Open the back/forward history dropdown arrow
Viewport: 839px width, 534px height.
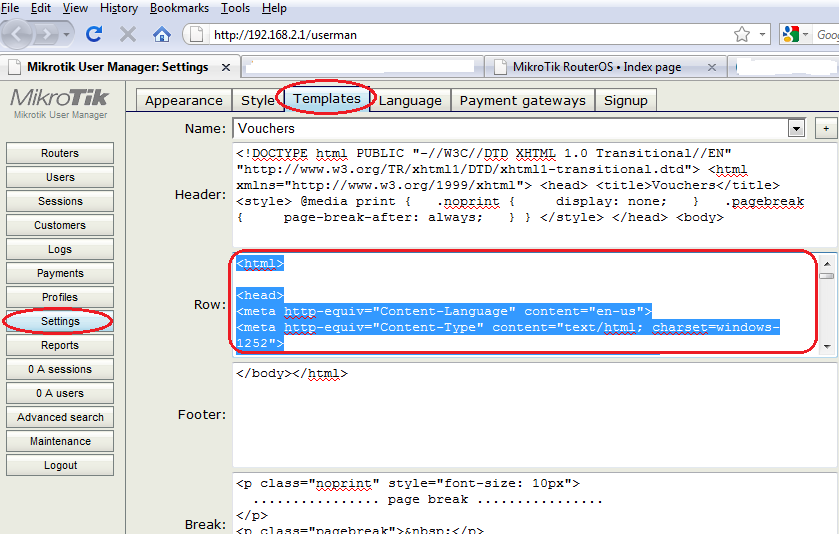66,35
